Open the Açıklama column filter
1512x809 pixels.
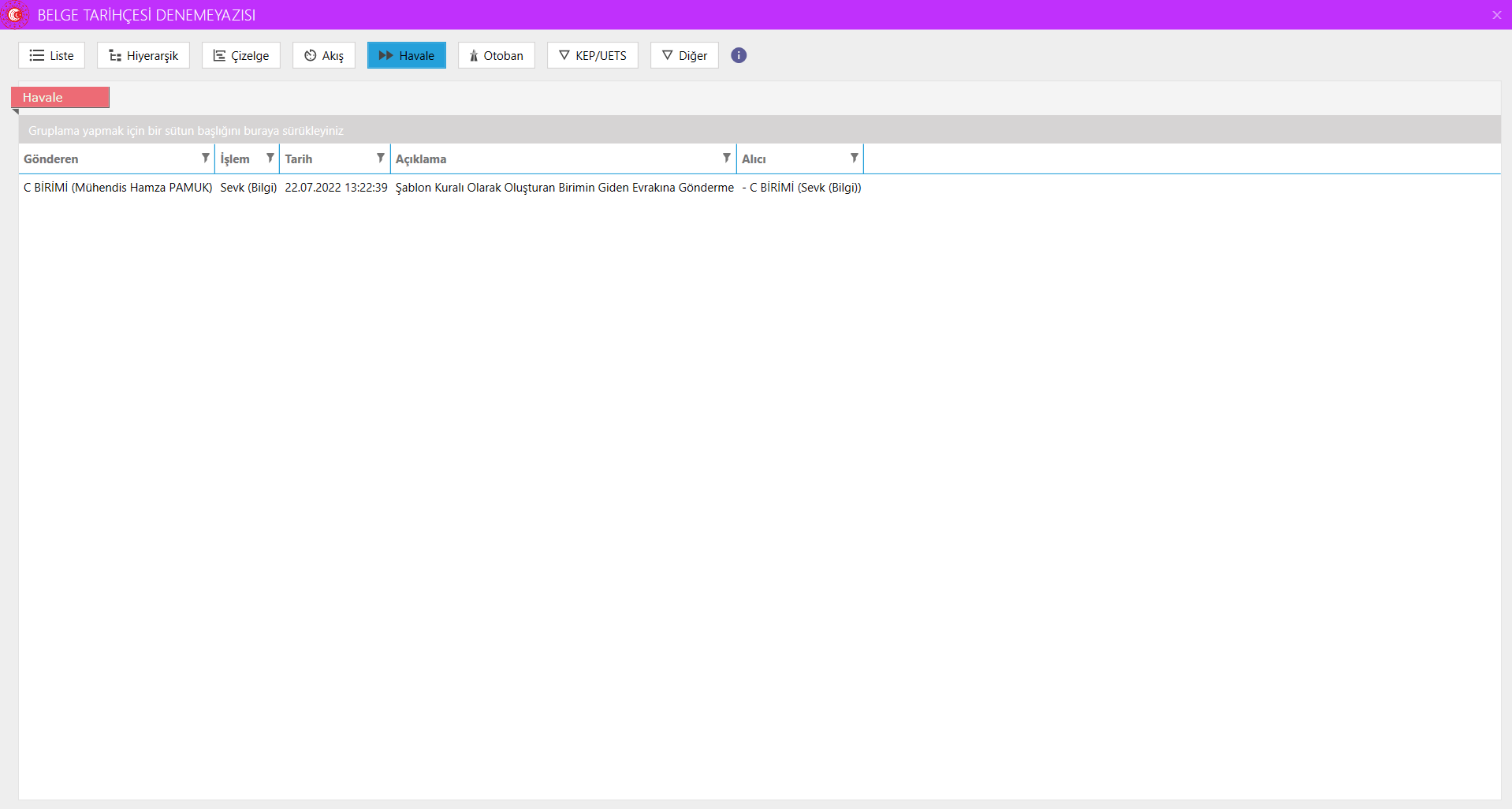click(x=727, y=158)
